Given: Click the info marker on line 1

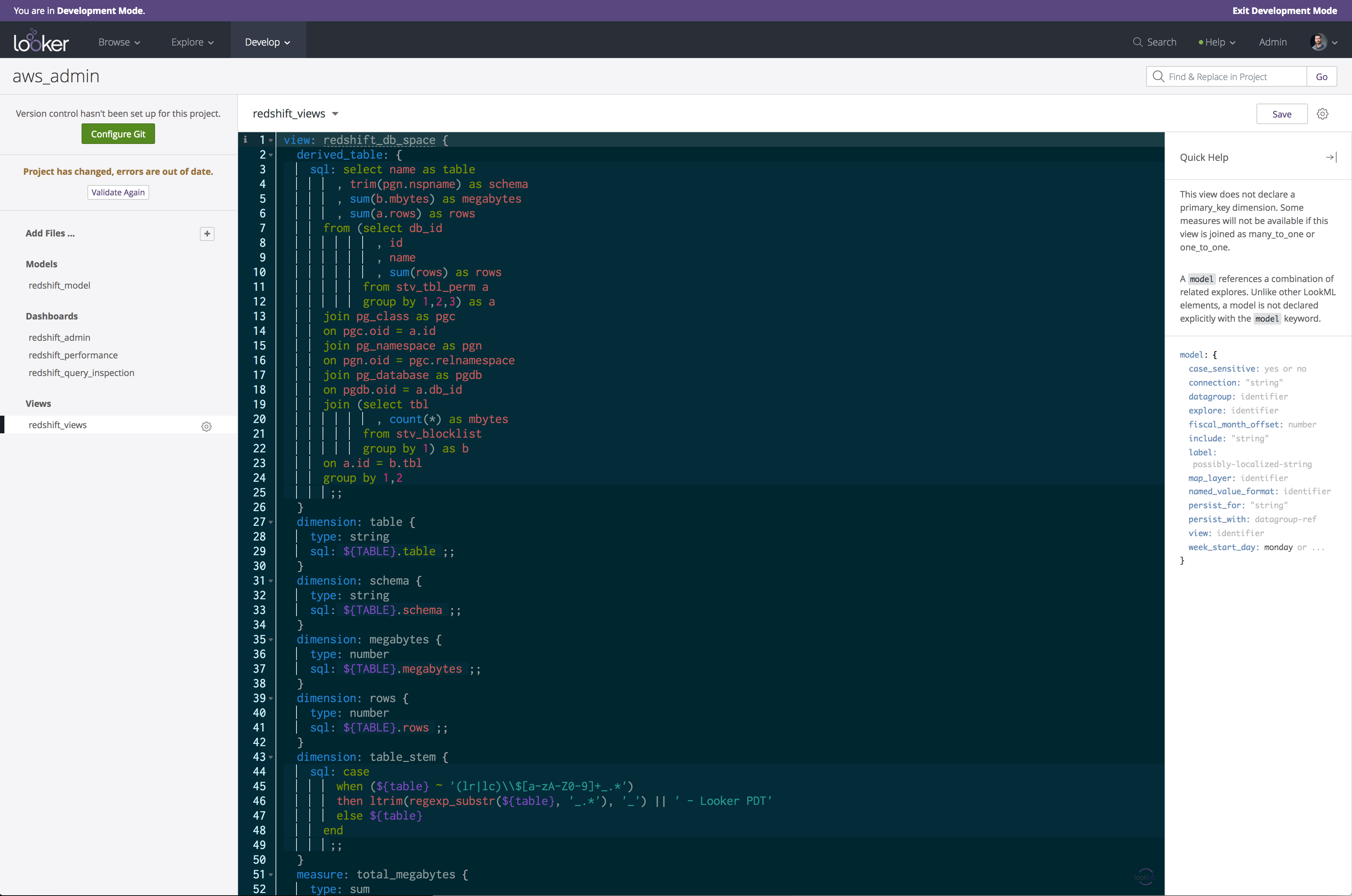Looking at the screenshot, I should 245,140.
